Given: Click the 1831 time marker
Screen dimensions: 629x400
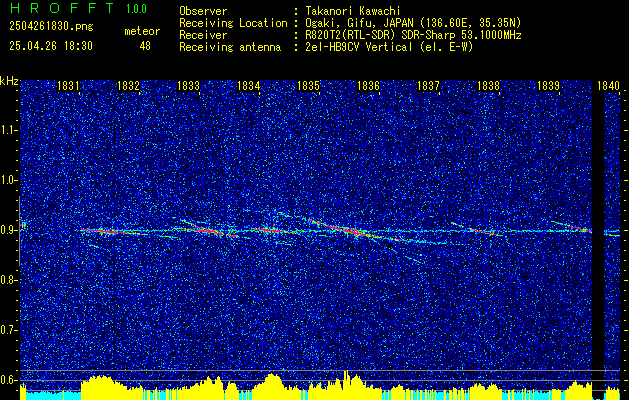Looking at the screenshot, I should pyautogui.click(x=68, y=86).
